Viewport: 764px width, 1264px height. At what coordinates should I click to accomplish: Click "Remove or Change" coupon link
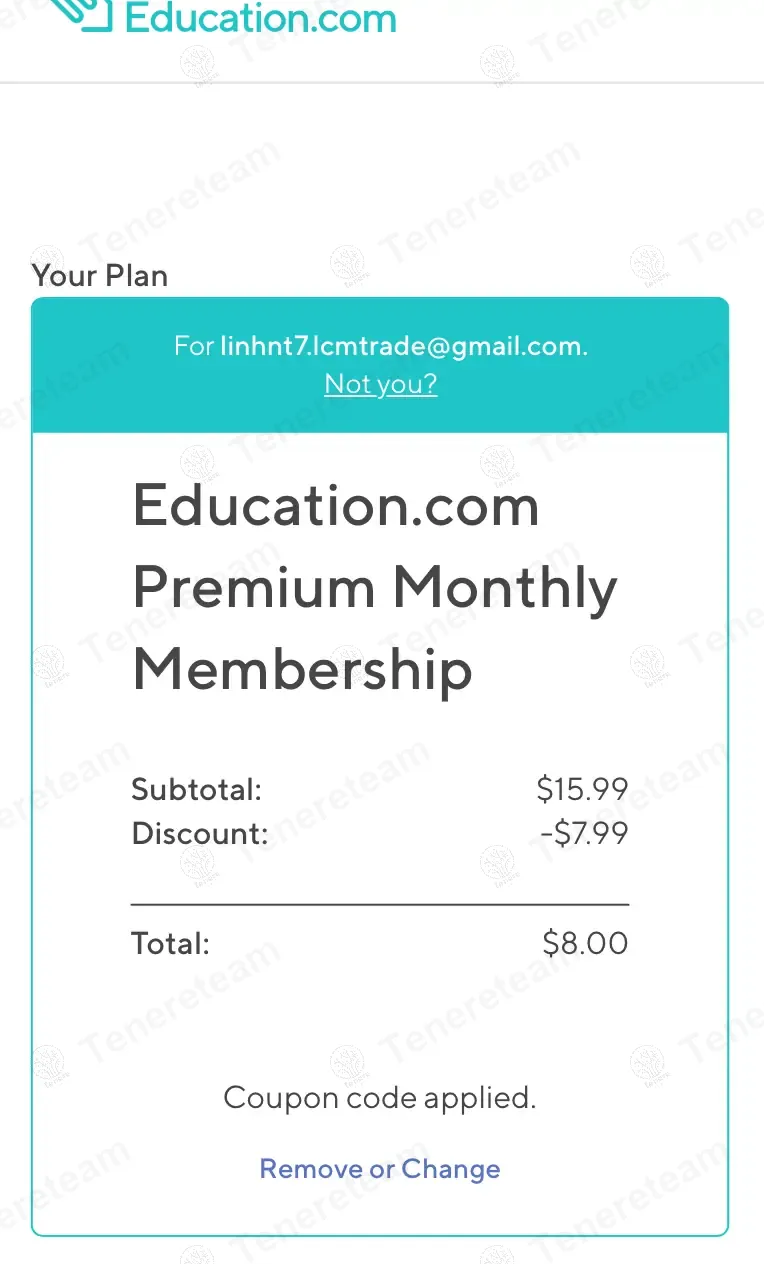[x=380, y=1169]
